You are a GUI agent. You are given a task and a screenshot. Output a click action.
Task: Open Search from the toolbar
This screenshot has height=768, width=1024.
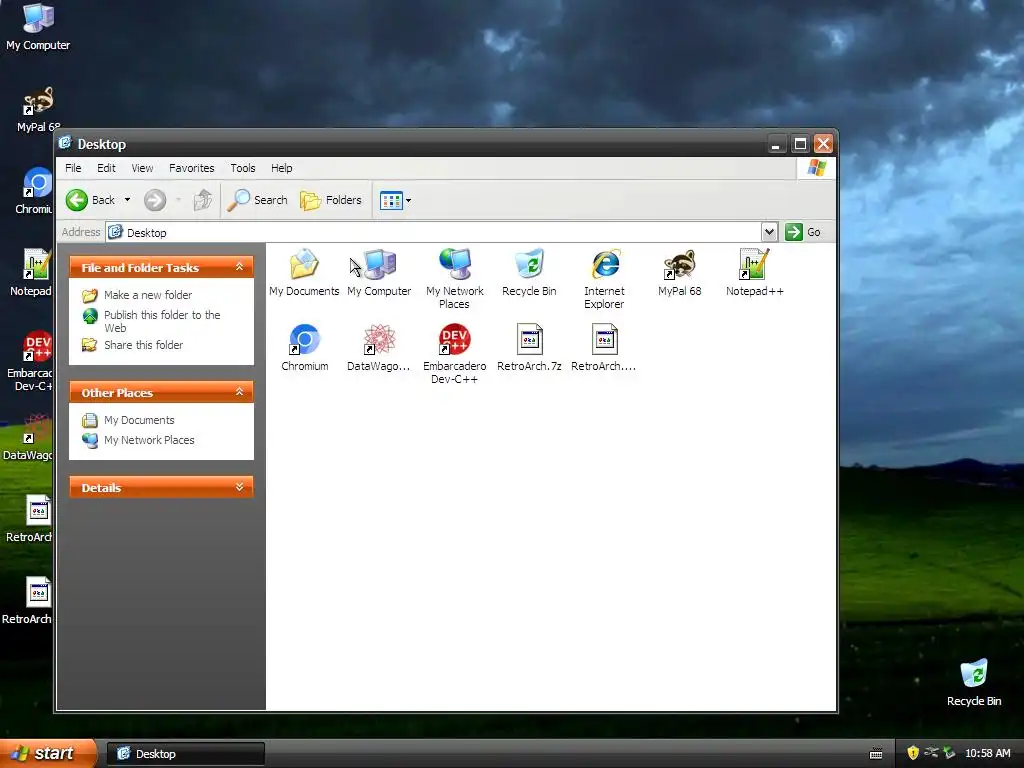257,200
